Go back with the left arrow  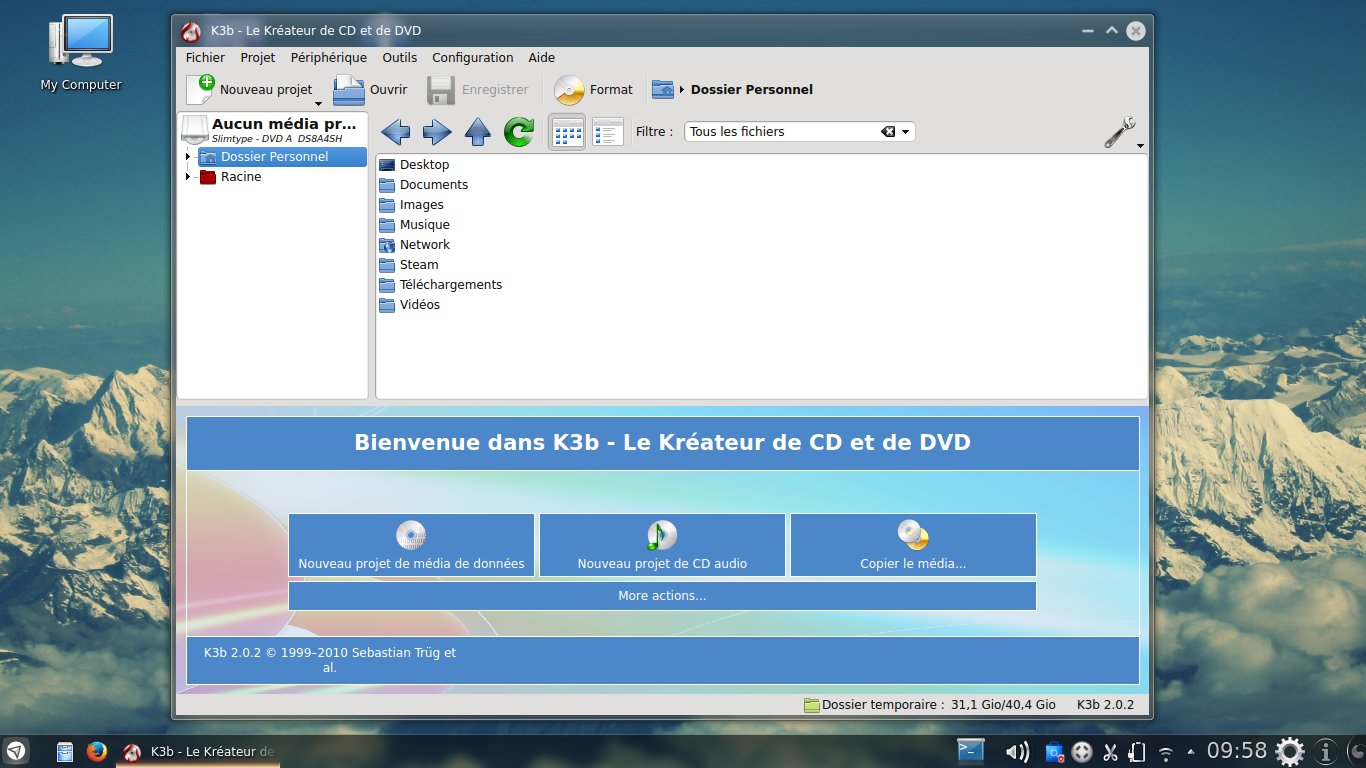point(396,131)
